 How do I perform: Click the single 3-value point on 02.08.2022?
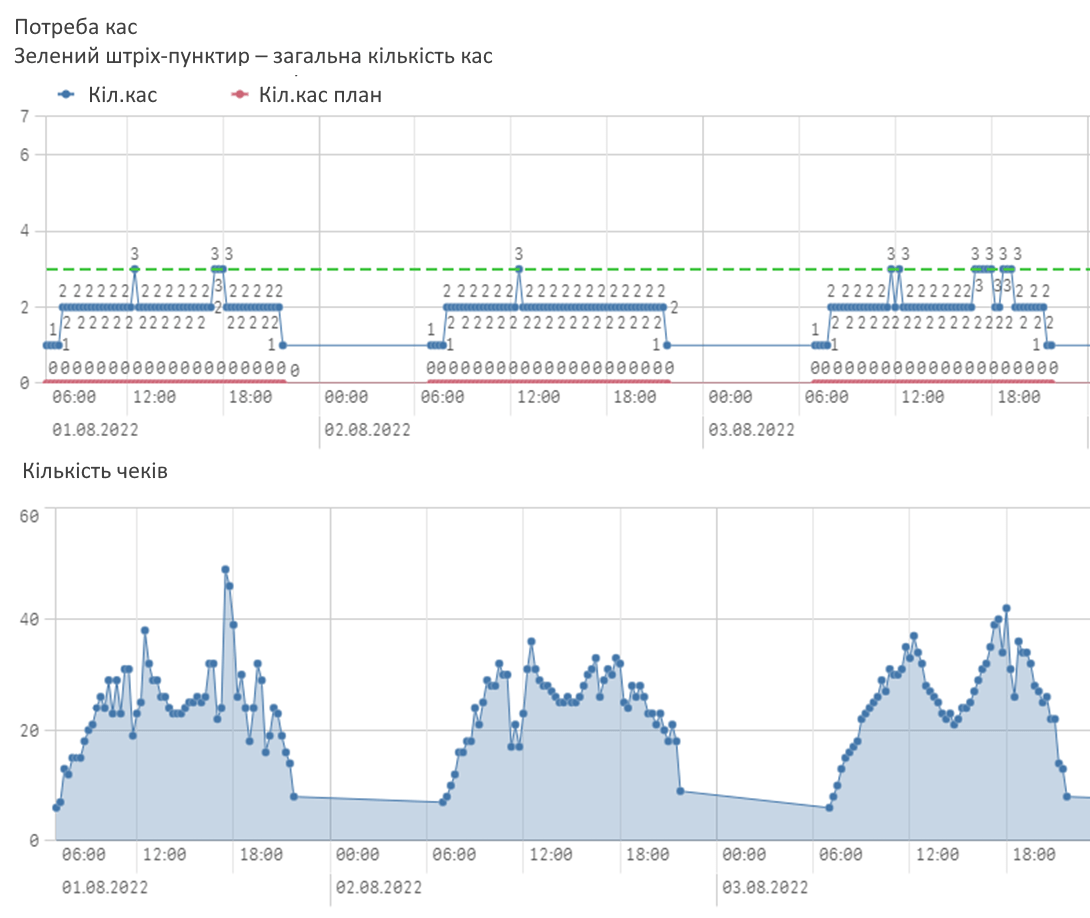(518, 269)
